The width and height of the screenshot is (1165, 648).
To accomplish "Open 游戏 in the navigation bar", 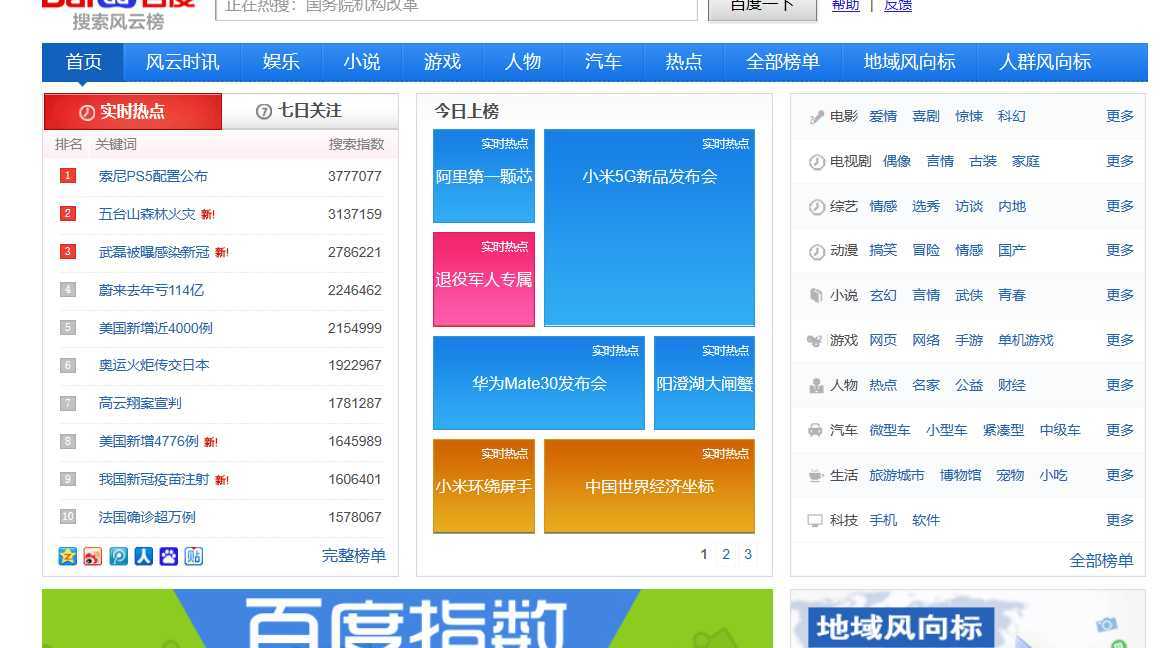I will (x=442, y=62).
